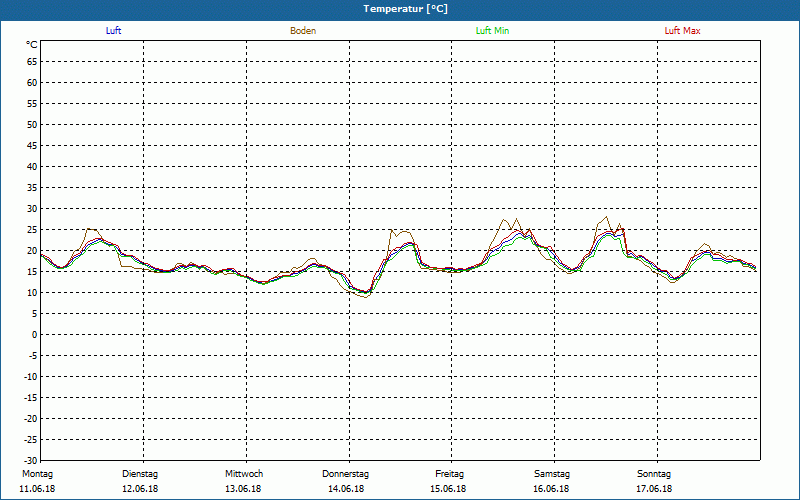Click the date 15.06.18
Image resolution: width=800 pixels, height=500 pixels.
(448, 489)
